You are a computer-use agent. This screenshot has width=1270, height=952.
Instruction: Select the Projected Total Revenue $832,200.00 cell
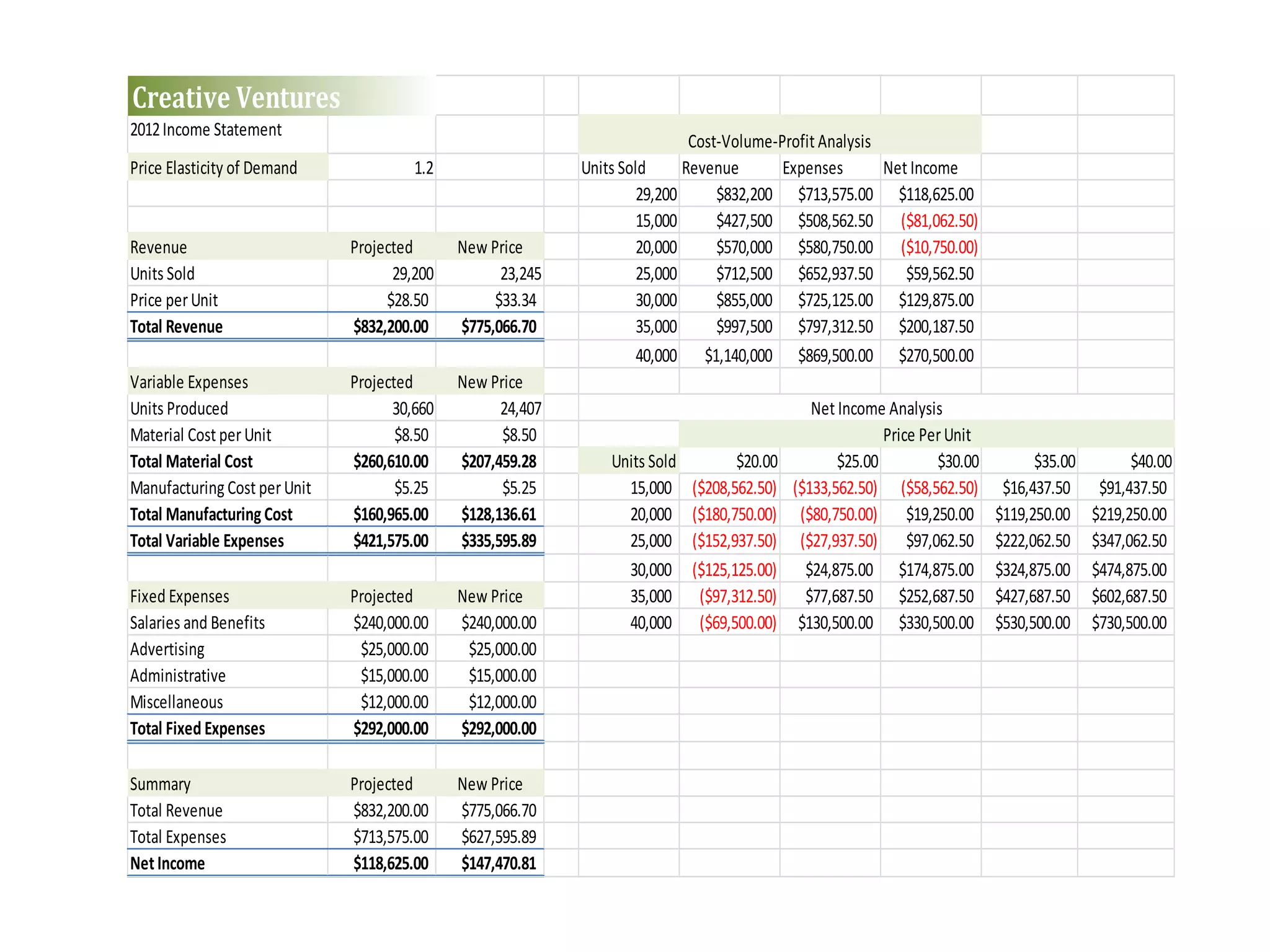click(x=391, y=327)
